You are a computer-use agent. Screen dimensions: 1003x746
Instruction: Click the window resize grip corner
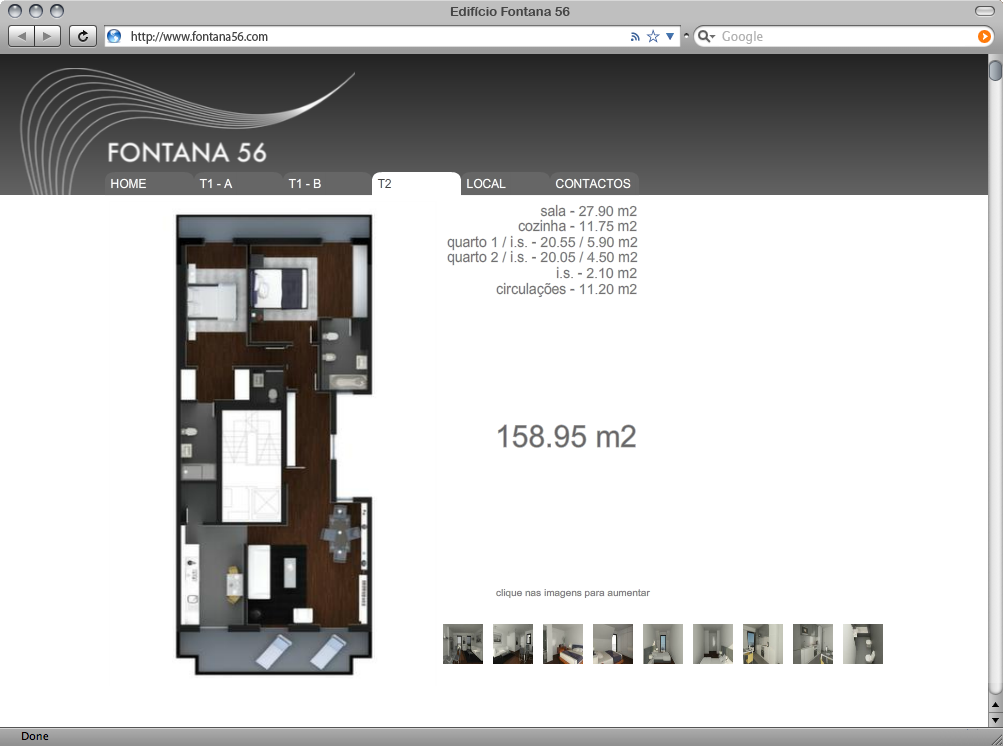click(x=995, y=738)
